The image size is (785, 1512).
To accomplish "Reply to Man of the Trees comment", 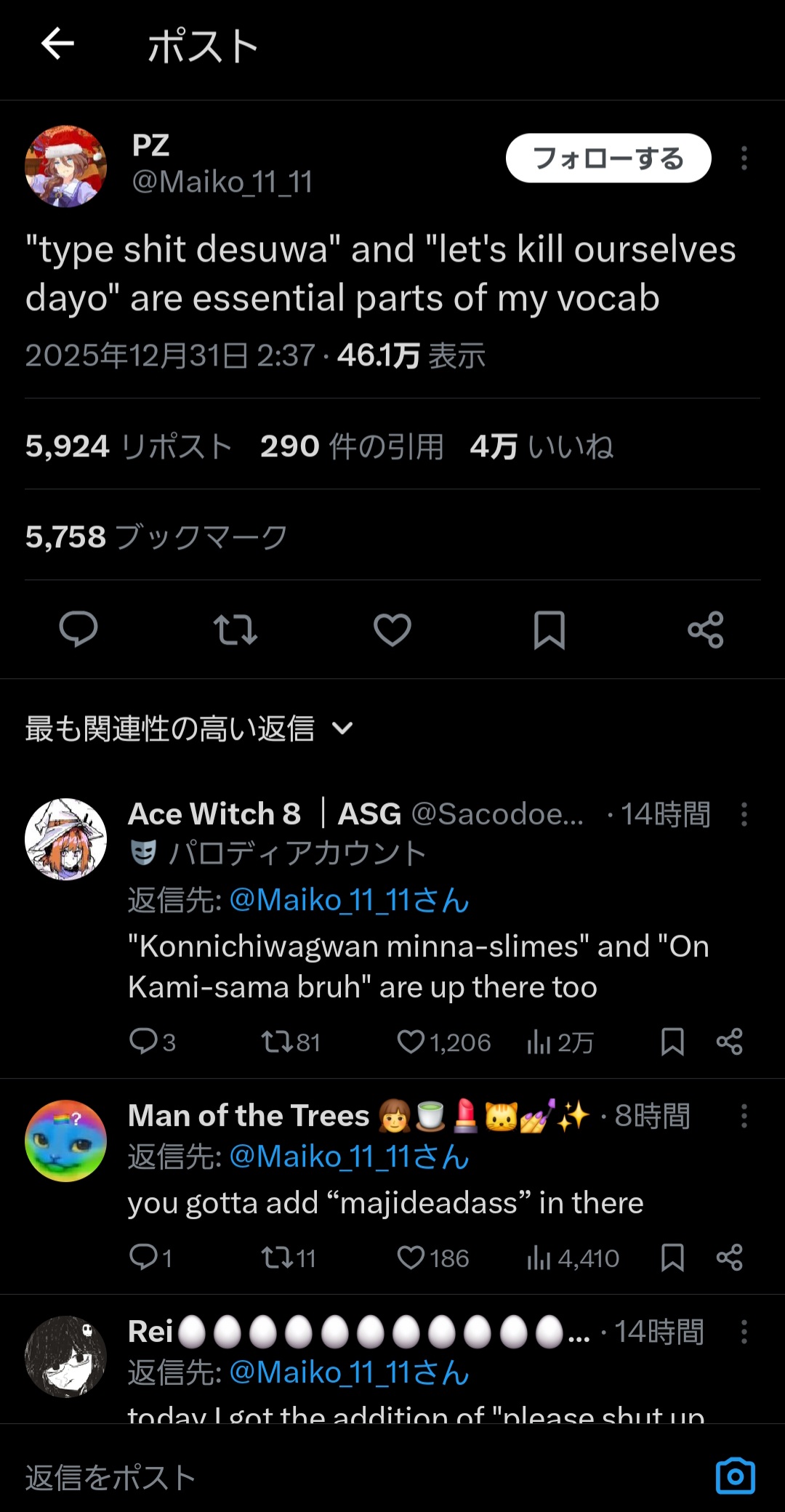I will (144, 1257).
